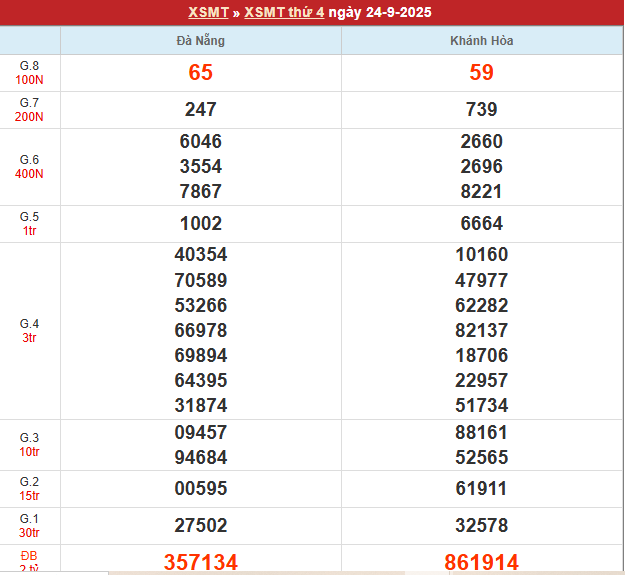Image resolution: width=625 pixels, height=575 pixels.
Task: Select the G.4 number 22957
Action: 482,381
